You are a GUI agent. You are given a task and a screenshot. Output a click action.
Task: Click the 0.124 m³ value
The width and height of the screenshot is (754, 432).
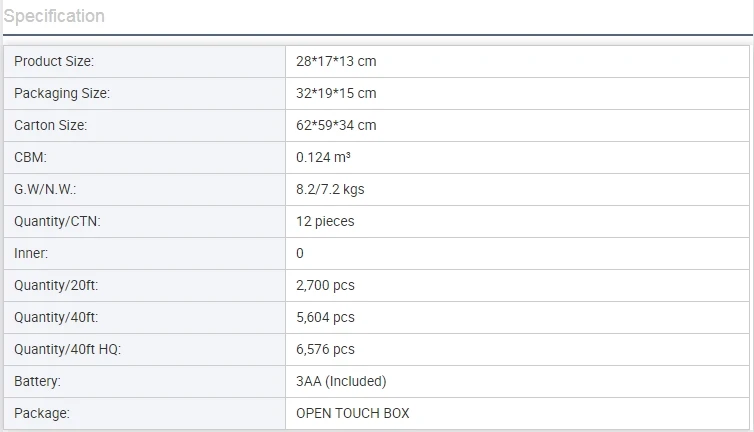(323, 157)
